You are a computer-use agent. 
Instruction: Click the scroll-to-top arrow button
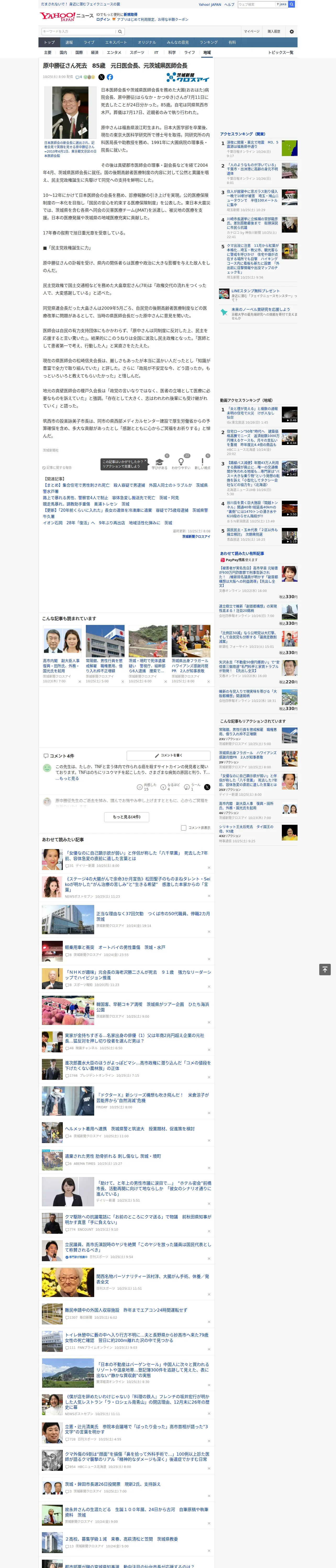pyautogui.click(x=325, y=970)
